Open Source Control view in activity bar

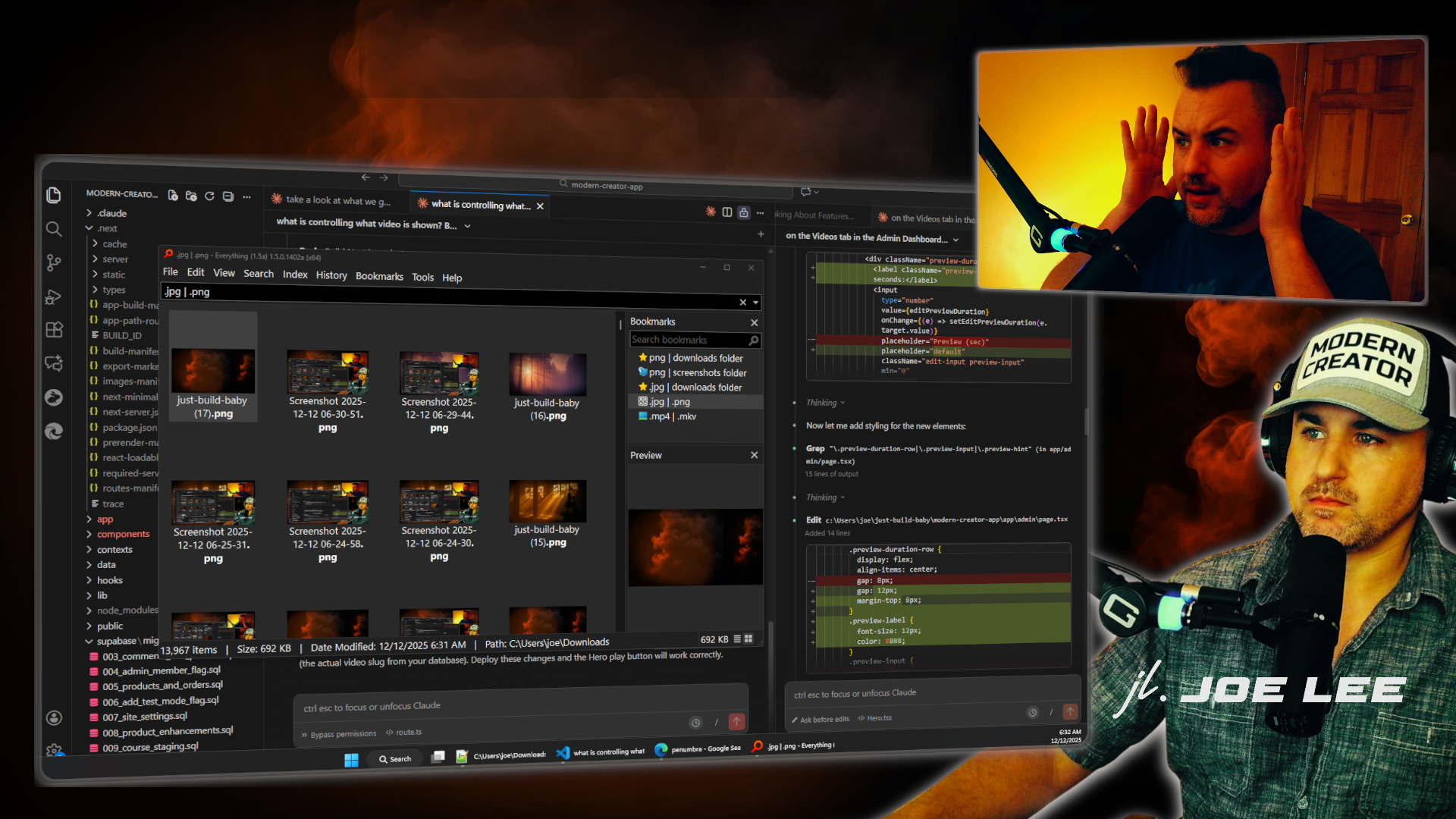pos(53,263)
